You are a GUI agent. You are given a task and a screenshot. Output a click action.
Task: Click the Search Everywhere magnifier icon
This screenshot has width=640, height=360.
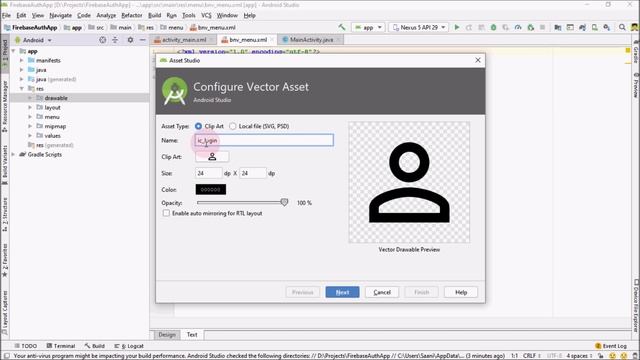[x=622, y=27]
